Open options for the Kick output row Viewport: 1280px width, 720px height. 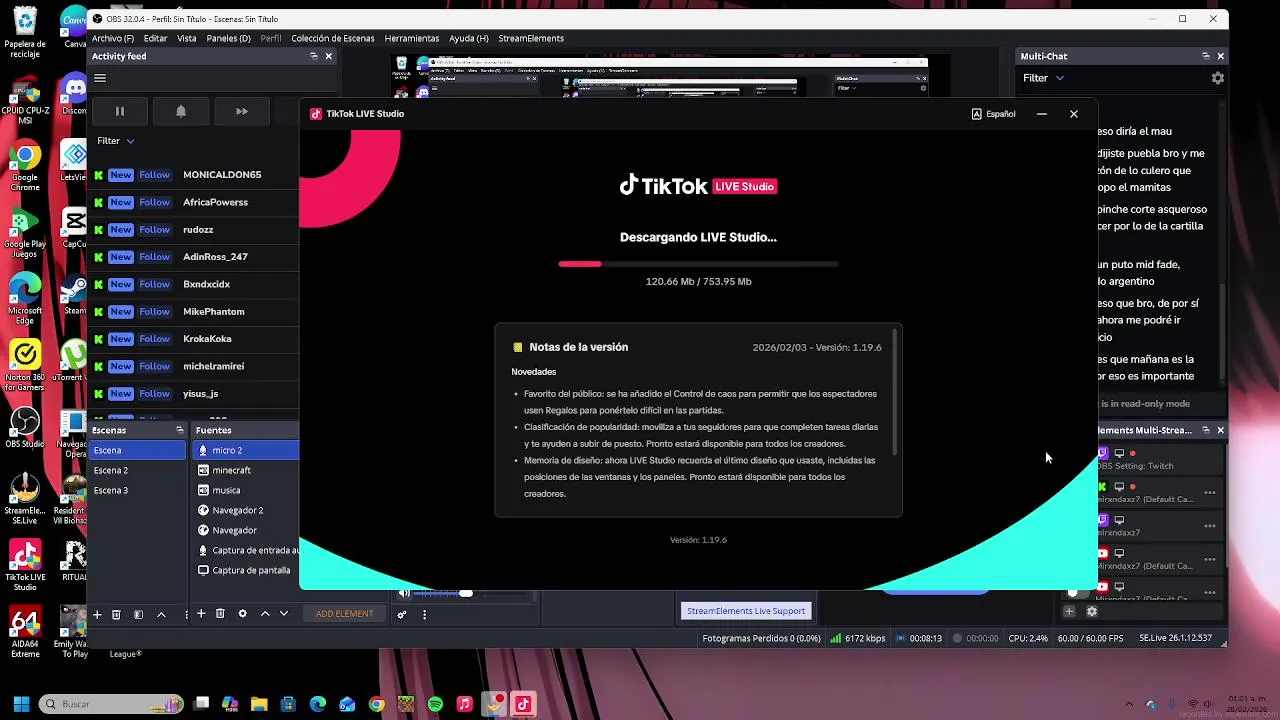[1210, 493]
